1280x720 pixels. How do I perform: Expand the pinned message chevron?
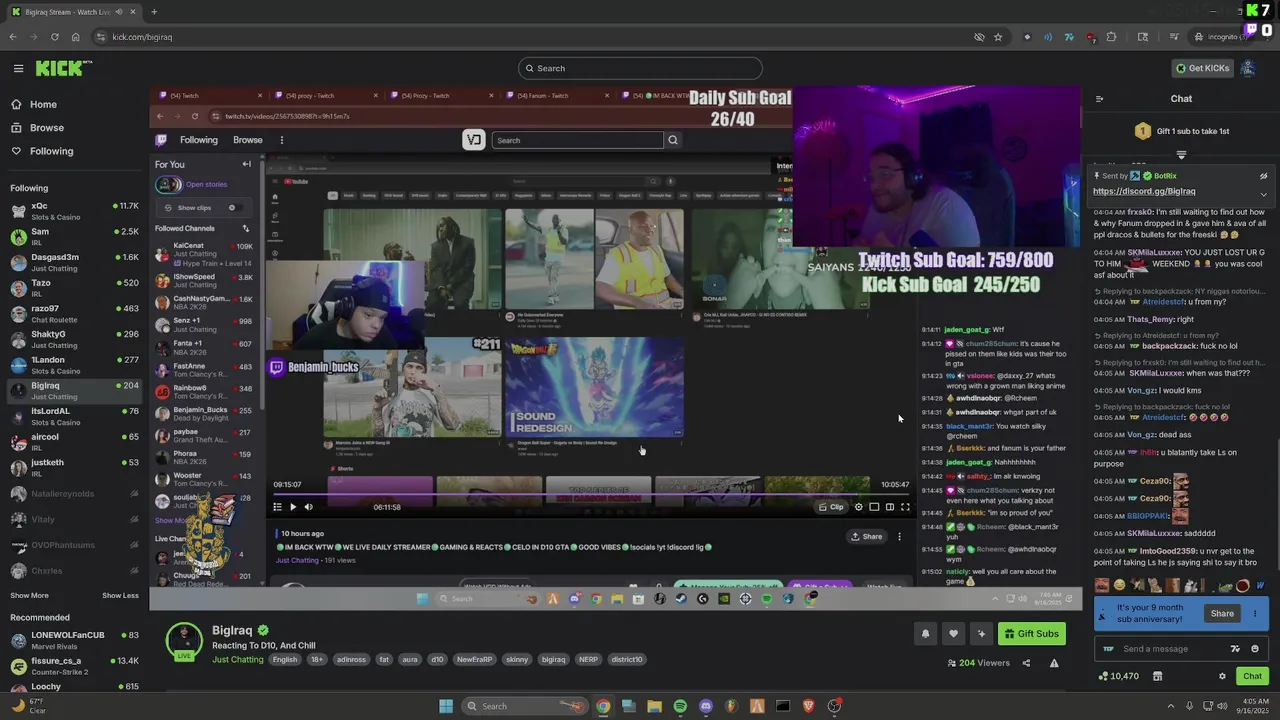[1263, 194]
